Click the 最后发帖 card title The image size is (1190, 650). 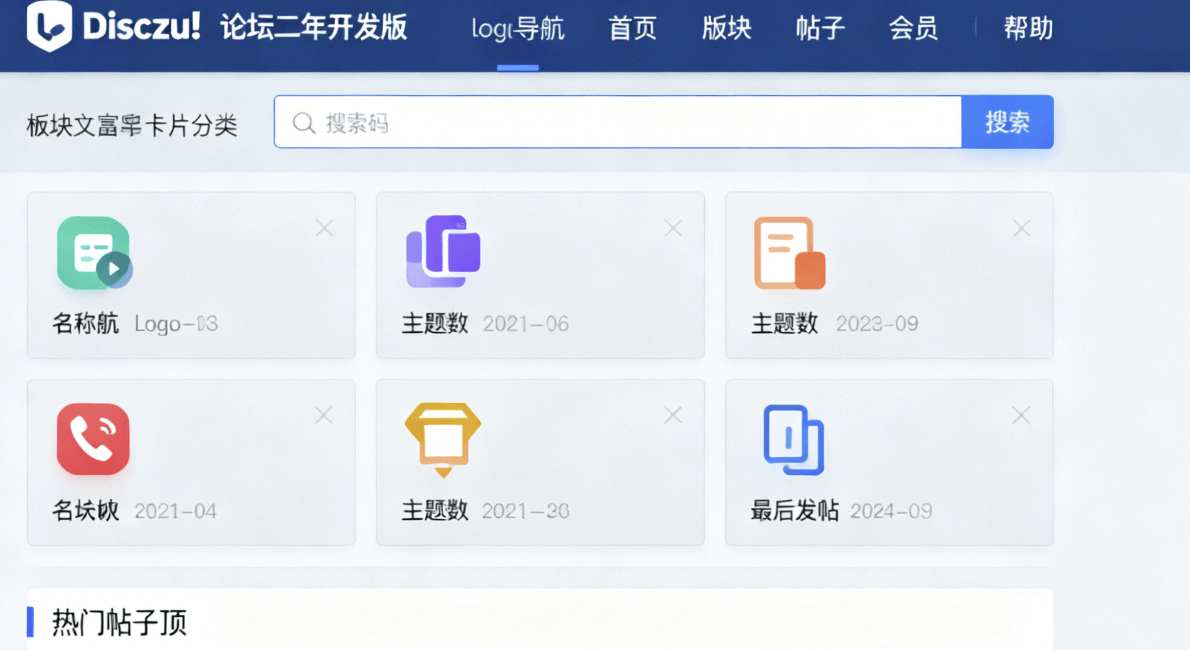point(795,510)
